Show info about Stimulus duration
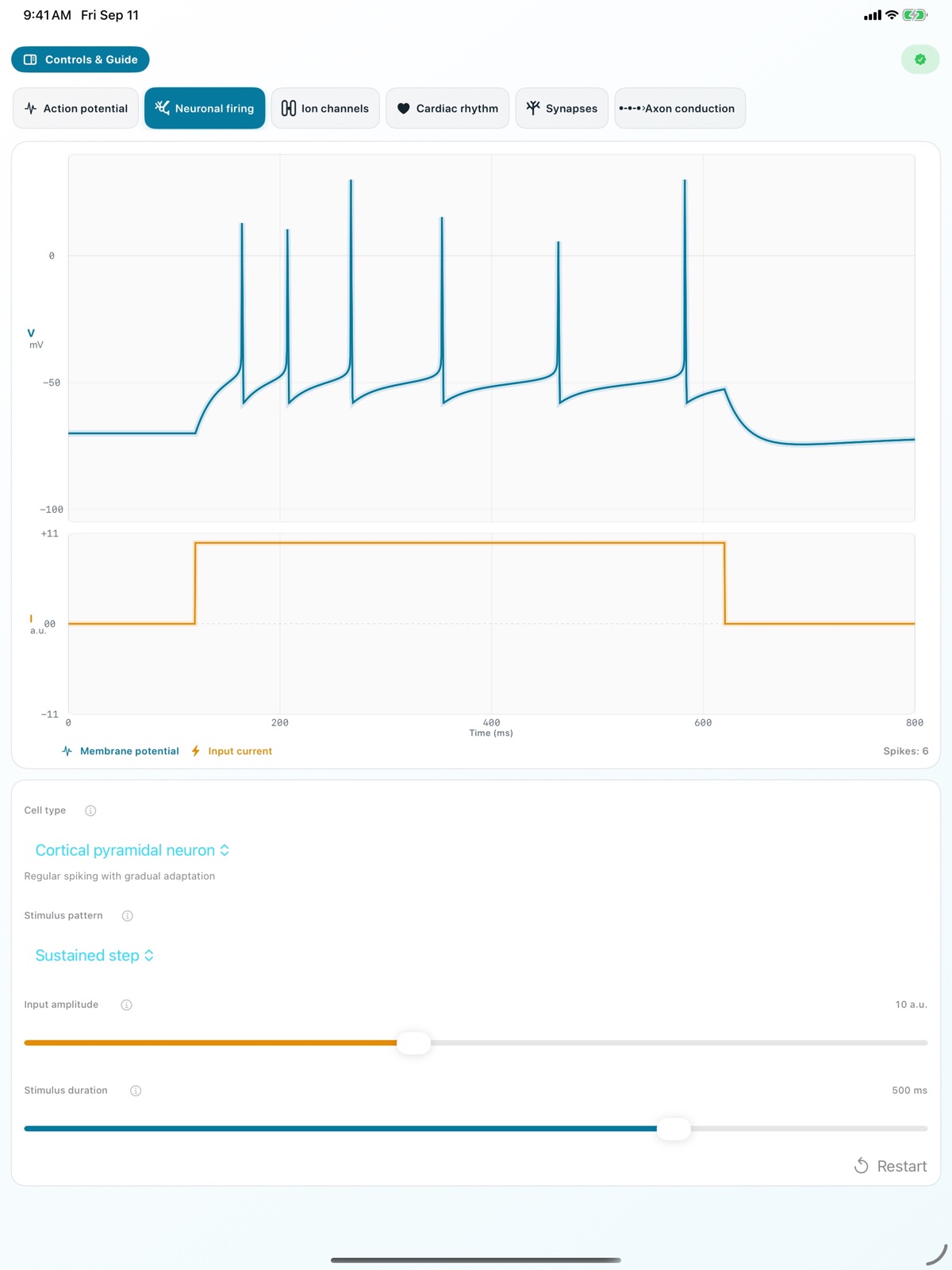The height and width of the screenshot is (1270, 952). coord(136,1091)
